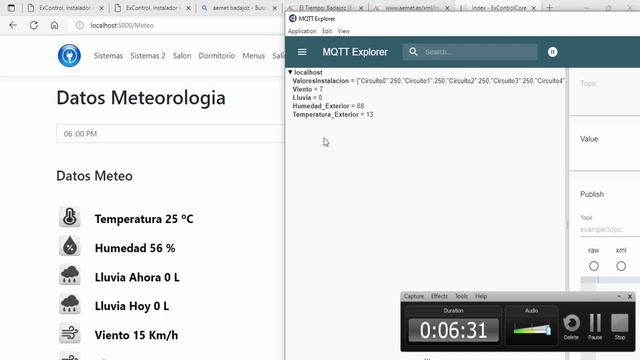Screen dimensions: 640x360
Task: Collapse the localhost tree node
Action: tap(290, 72)
